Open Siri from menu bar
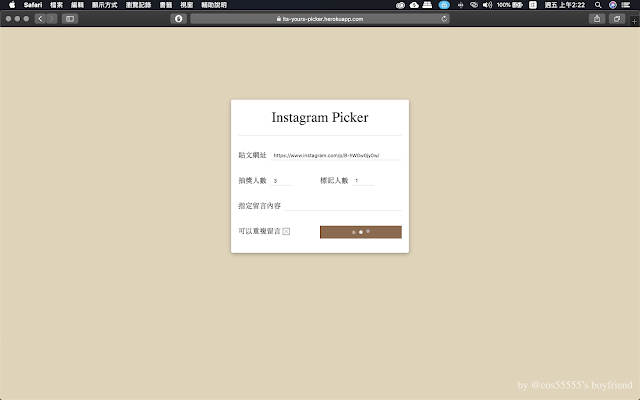 point(613,5)
